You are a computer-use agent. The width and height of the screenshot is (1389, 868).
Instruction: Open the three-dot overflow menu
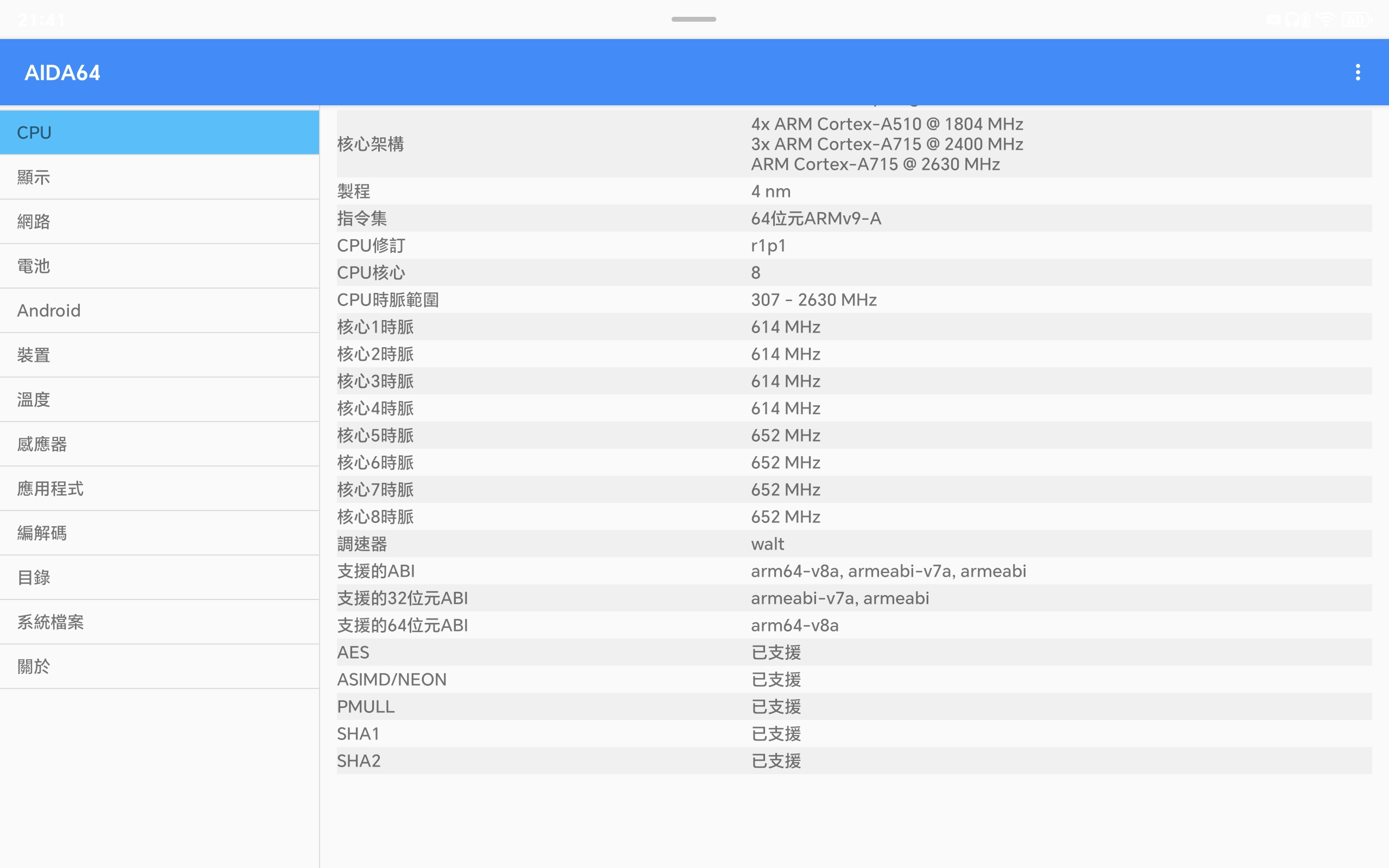[1358, 72]
